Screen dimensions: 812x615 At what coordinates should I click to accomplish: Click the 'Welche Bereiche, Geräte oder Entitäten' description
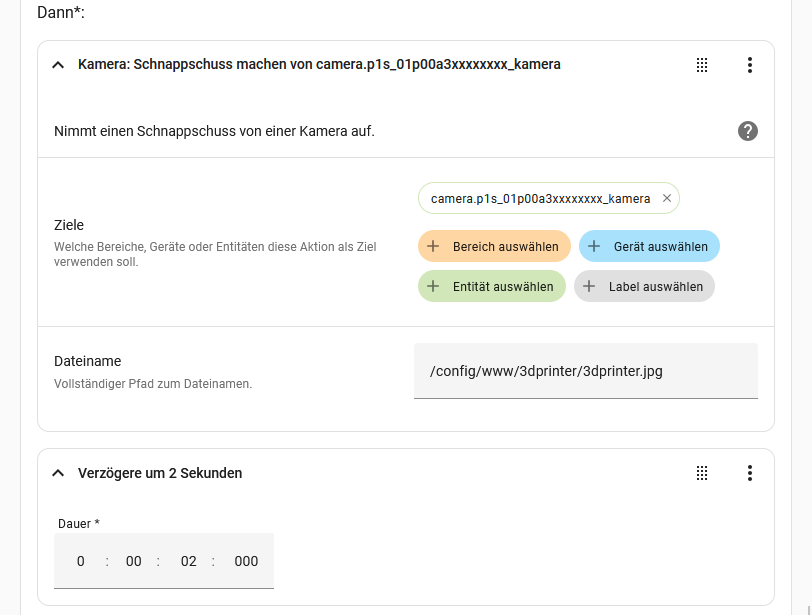[x=215, y=254]
